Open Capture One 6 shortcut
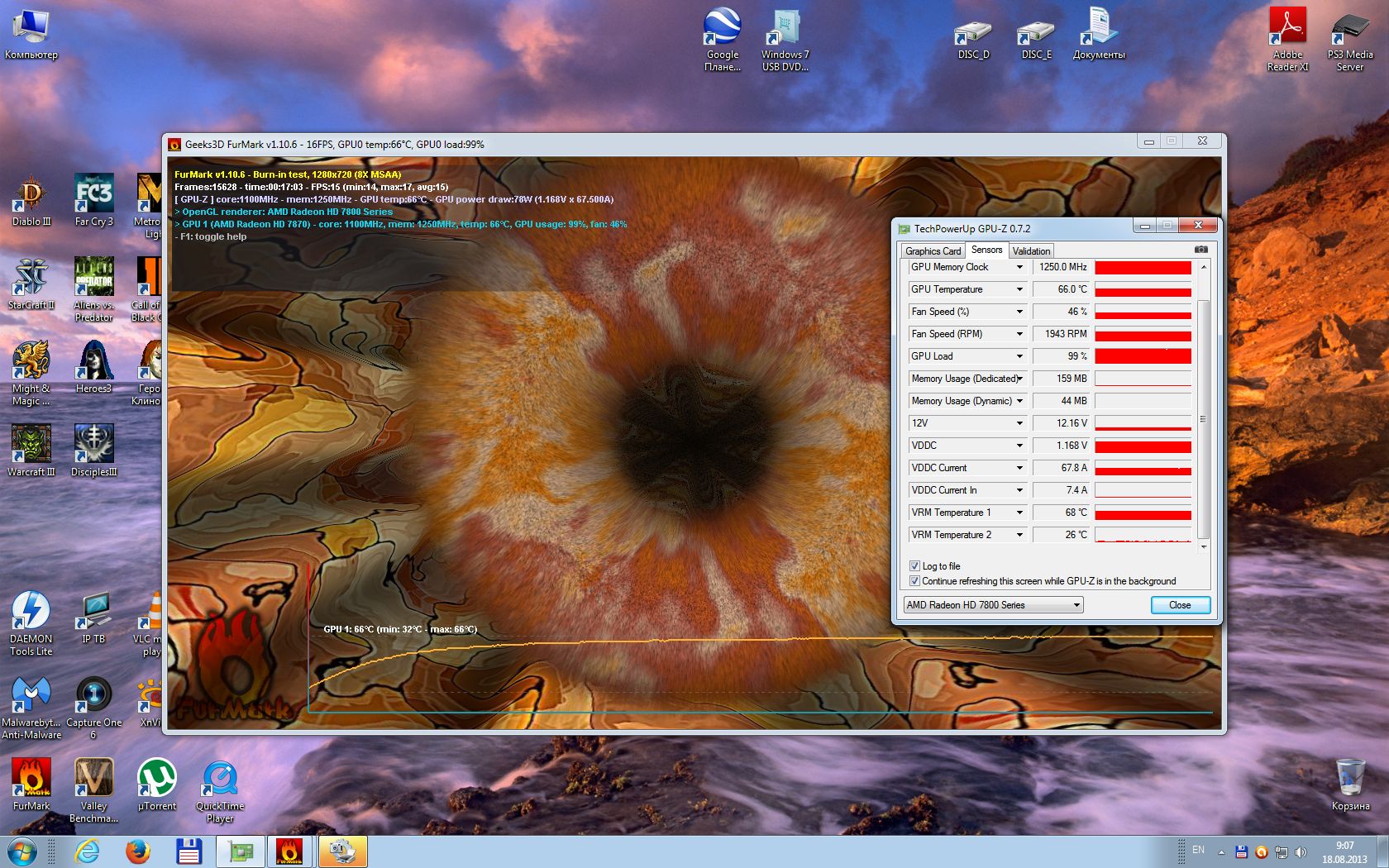This screenshot has height=868, width=1389. [93, 708]
